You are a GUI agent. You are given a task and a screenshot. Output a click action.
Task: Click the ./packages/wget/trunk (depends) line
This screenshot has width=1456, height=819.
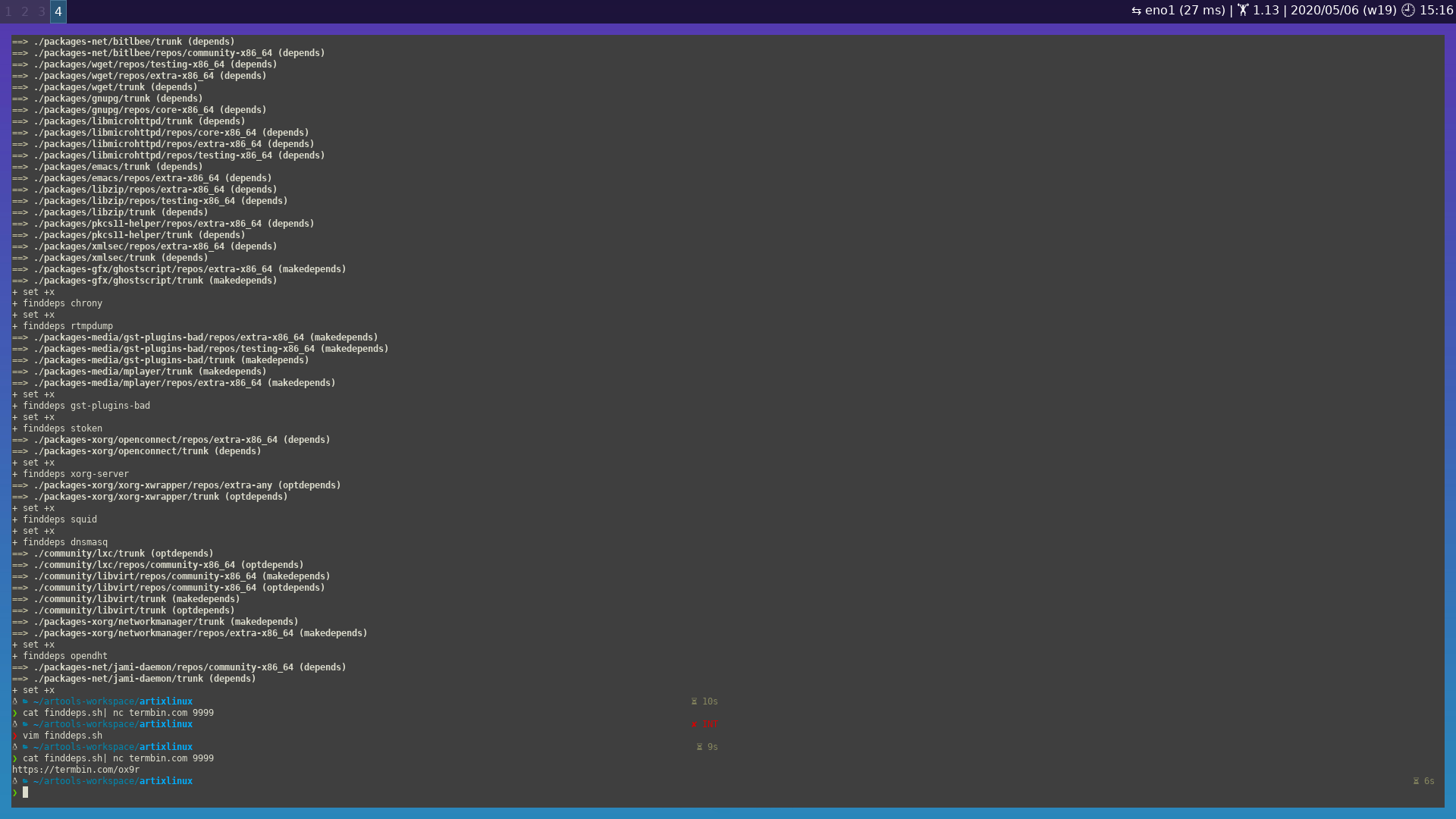(105, 87)
